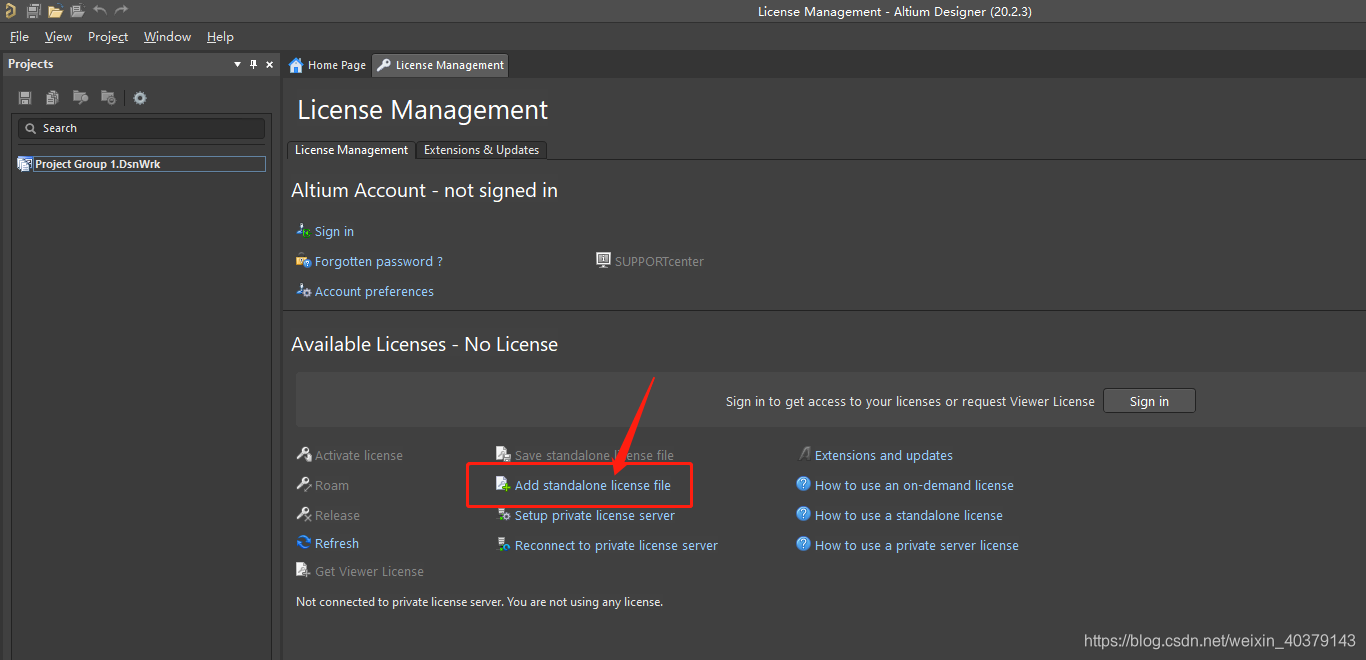The width and height of the screenshot is (1366, 660).
Task: Click help icon beside How to use a standalone license
Action: point(803,514)
